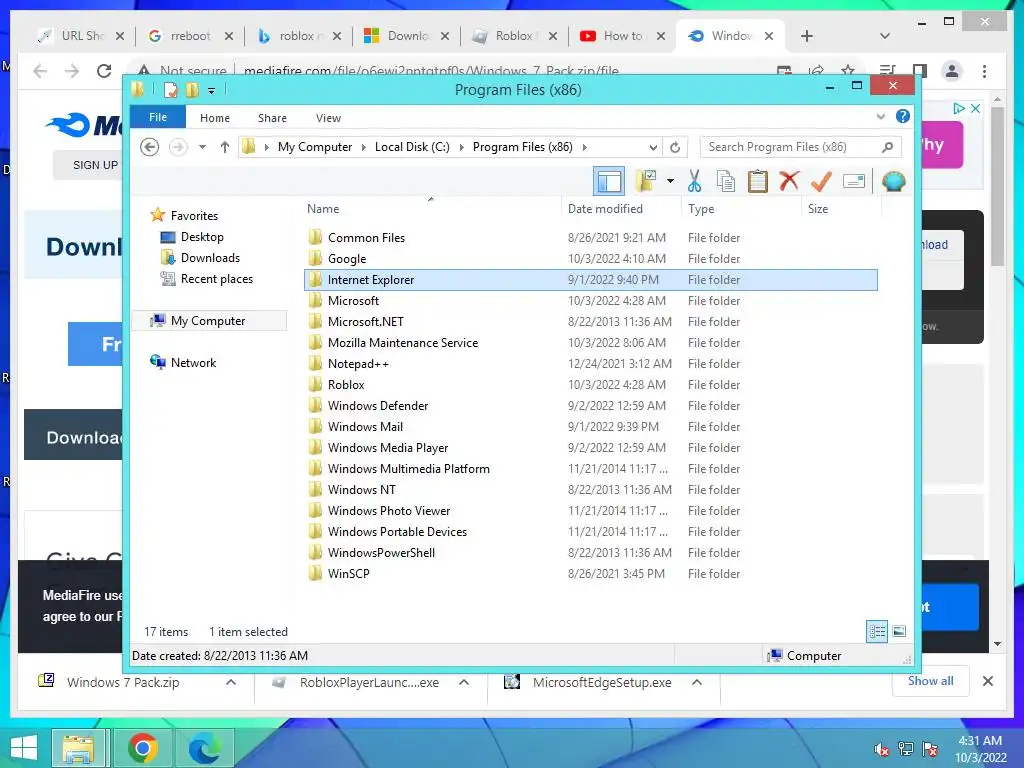Open Customize Quick Access Toolbar dropdown

211,90
